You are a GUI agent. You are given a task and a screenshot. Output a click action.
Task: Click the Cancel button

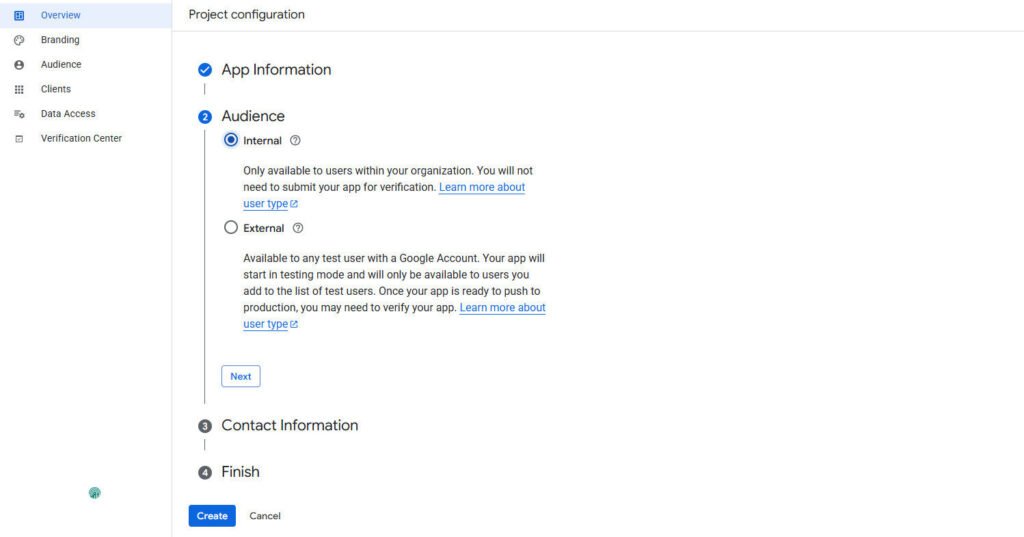click(264, 515)
